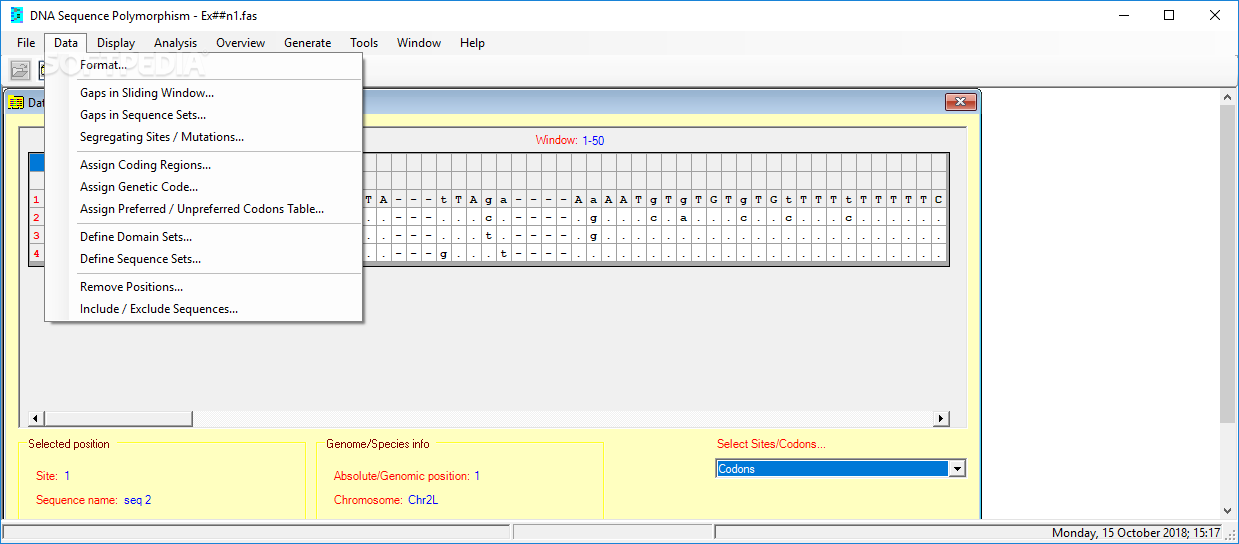This screenshot has width=1239, height=544.
Task: Open the Analysis menu
Action: (176, 43)
